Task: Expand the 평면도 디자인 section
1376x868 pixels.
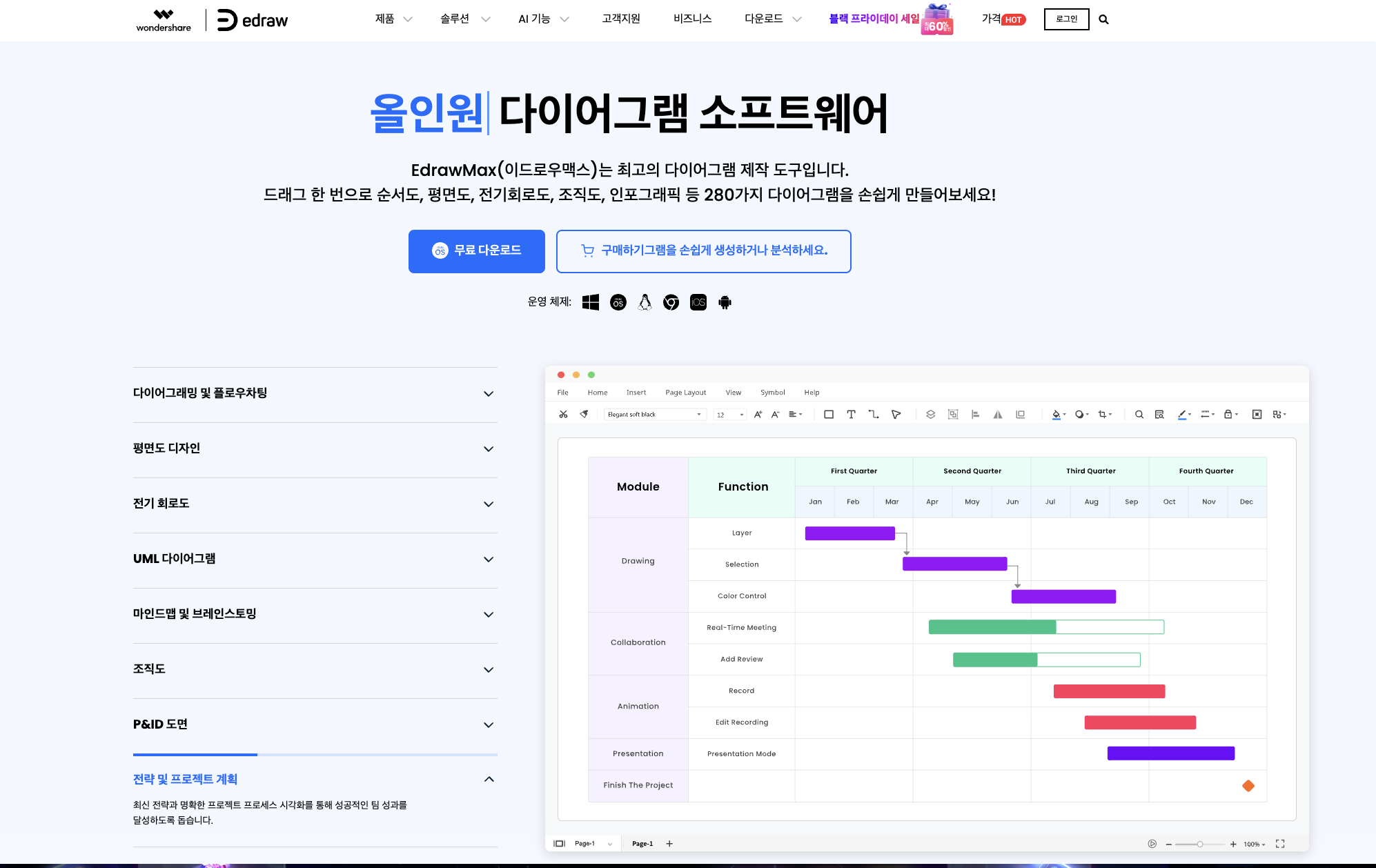Action: (315, 449)
